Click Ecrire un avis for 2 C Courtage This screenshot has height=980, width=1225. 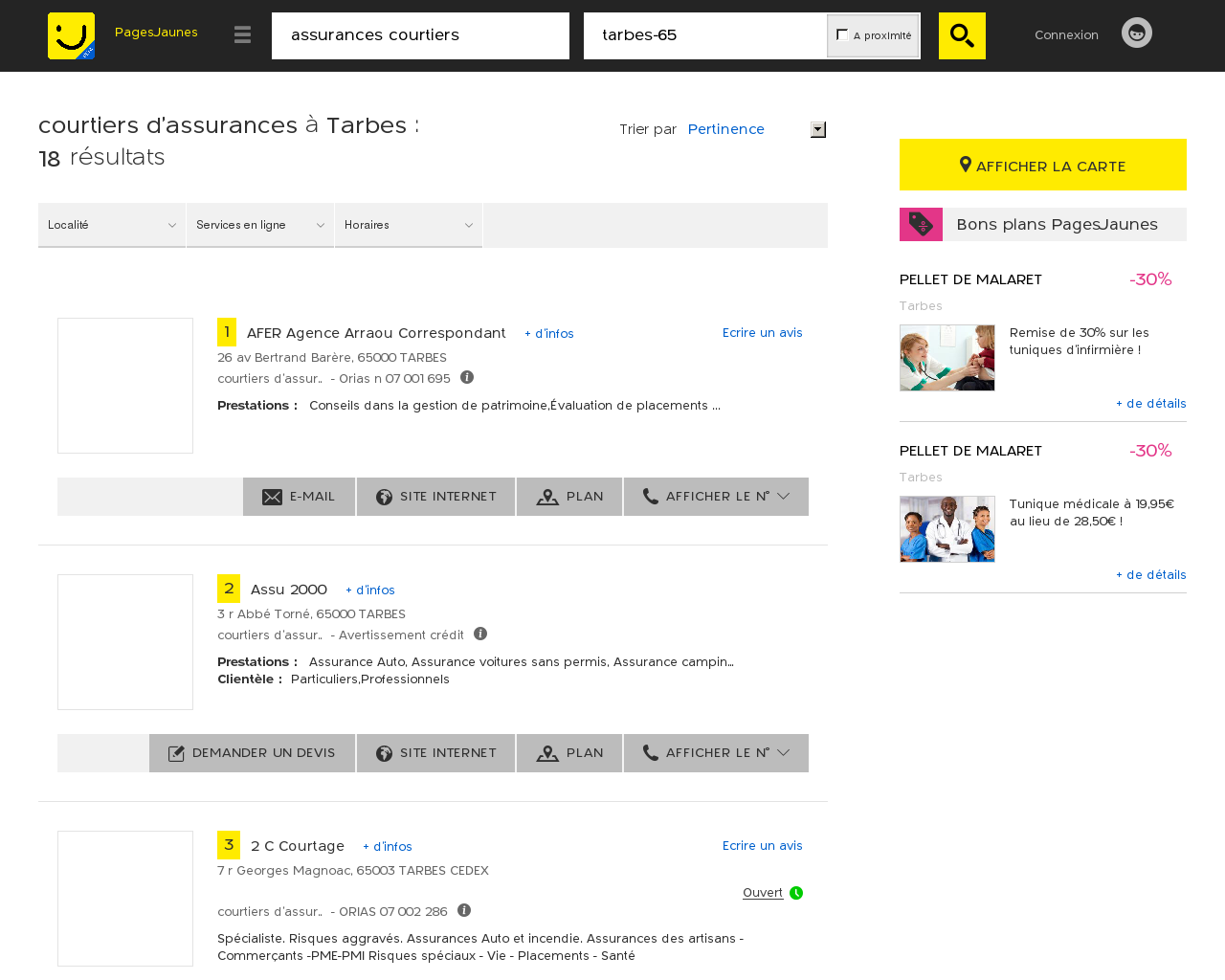tap(763, 845)
